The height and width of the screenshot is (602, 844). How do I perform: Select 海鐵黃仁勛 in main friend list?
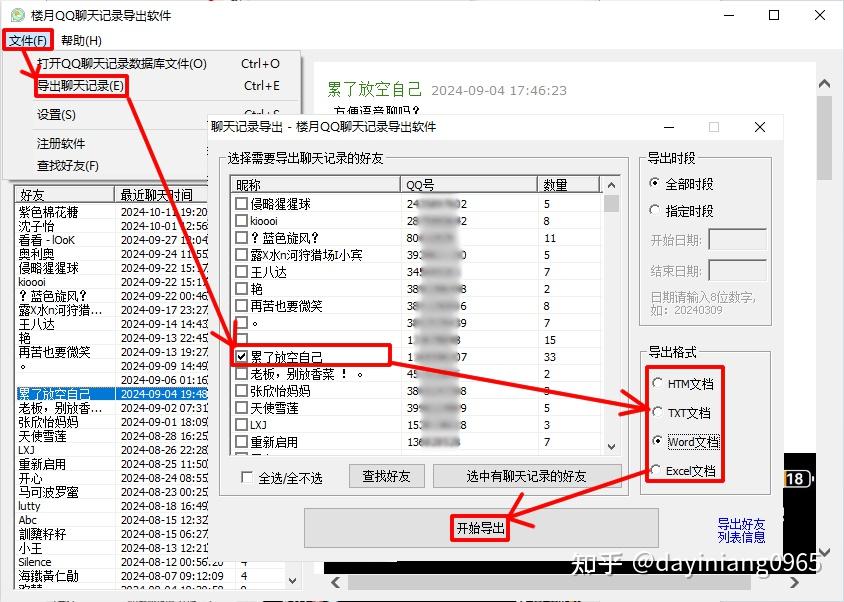(48, 576)
